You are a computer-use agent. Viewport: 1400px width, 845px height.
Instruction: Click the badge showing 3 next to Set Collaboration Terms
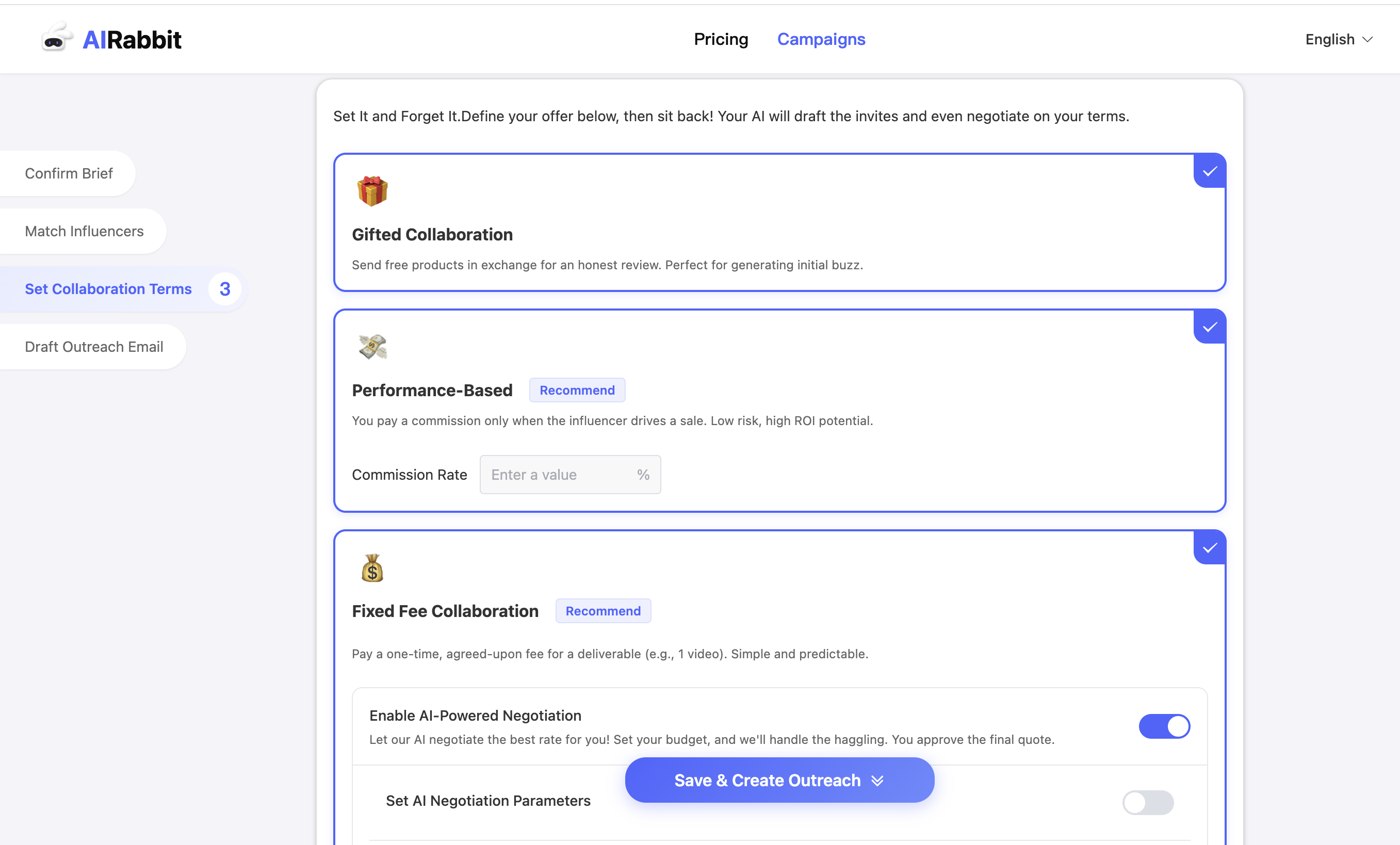[224, 289]
